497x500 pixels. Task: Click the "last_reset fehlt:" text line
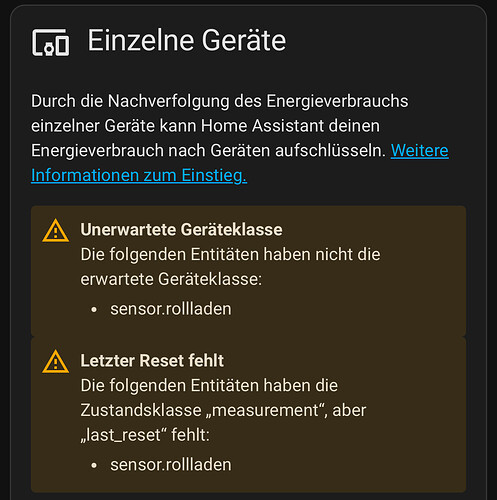[x=145, y=435]
